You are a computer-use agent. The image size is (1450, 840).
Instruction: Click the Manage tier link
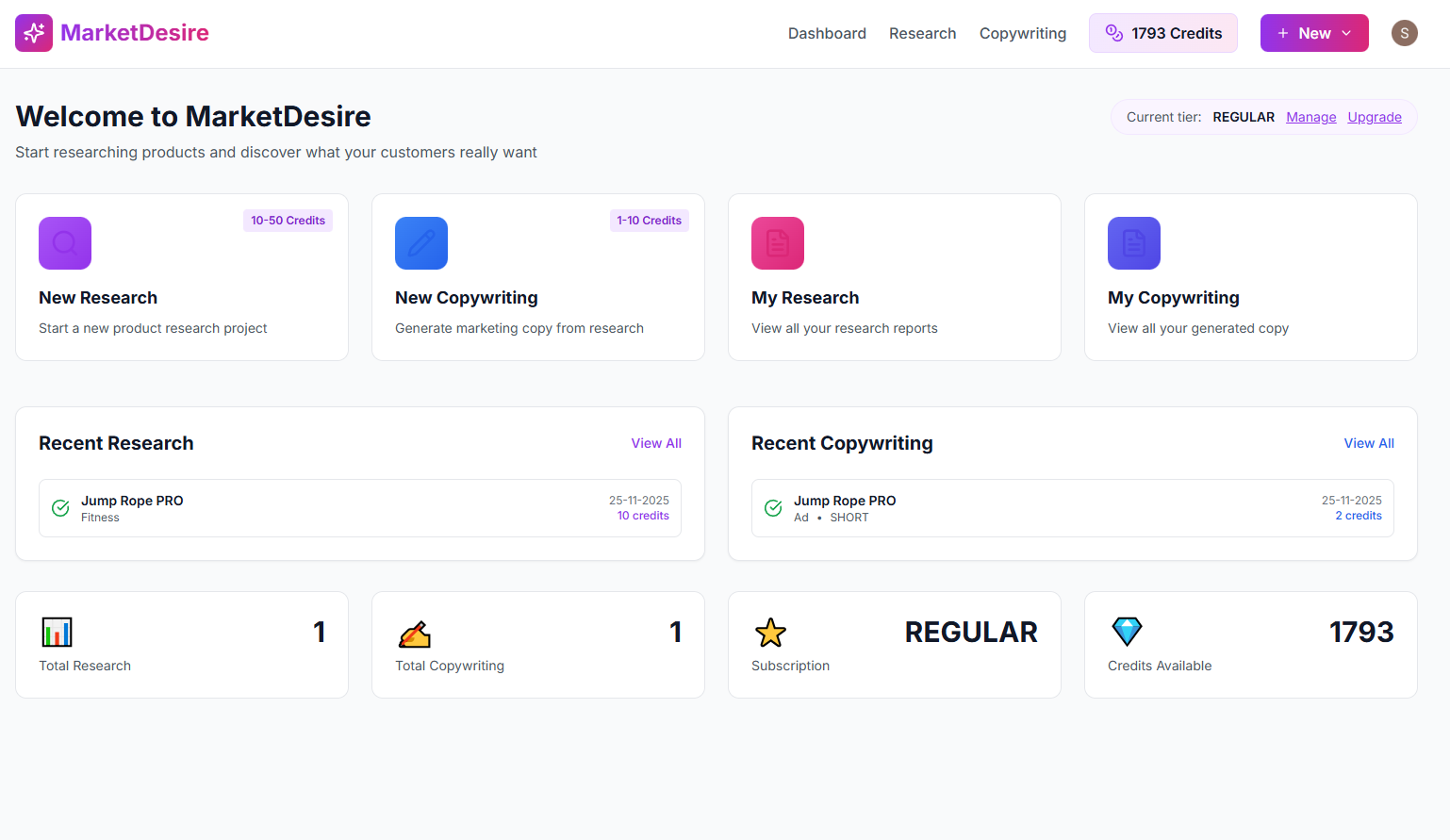coord(1310,117)
